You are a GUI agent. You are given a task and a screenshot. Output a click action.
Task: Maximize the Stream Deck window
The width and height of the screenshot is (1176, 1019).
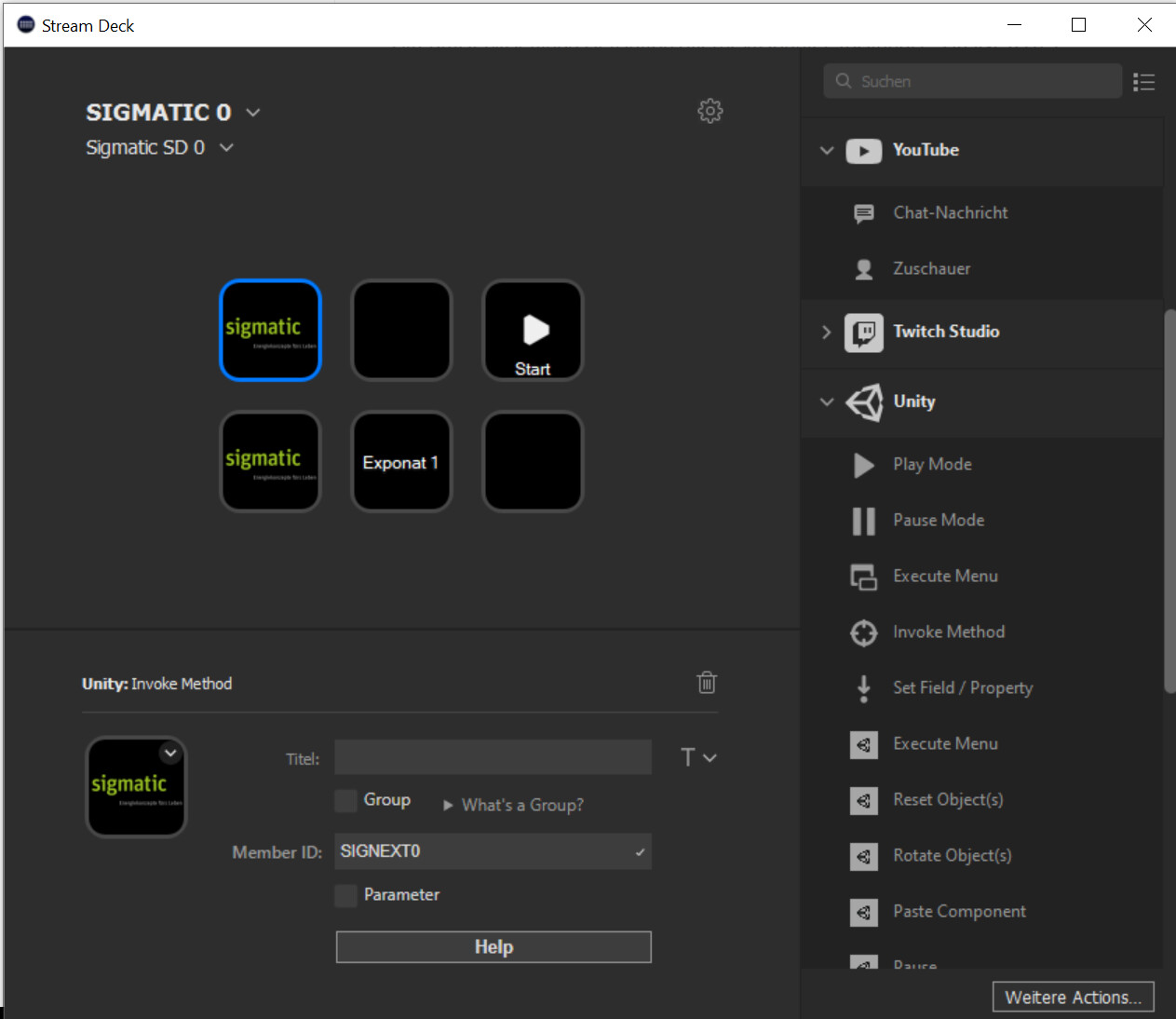click(1078, 25)
